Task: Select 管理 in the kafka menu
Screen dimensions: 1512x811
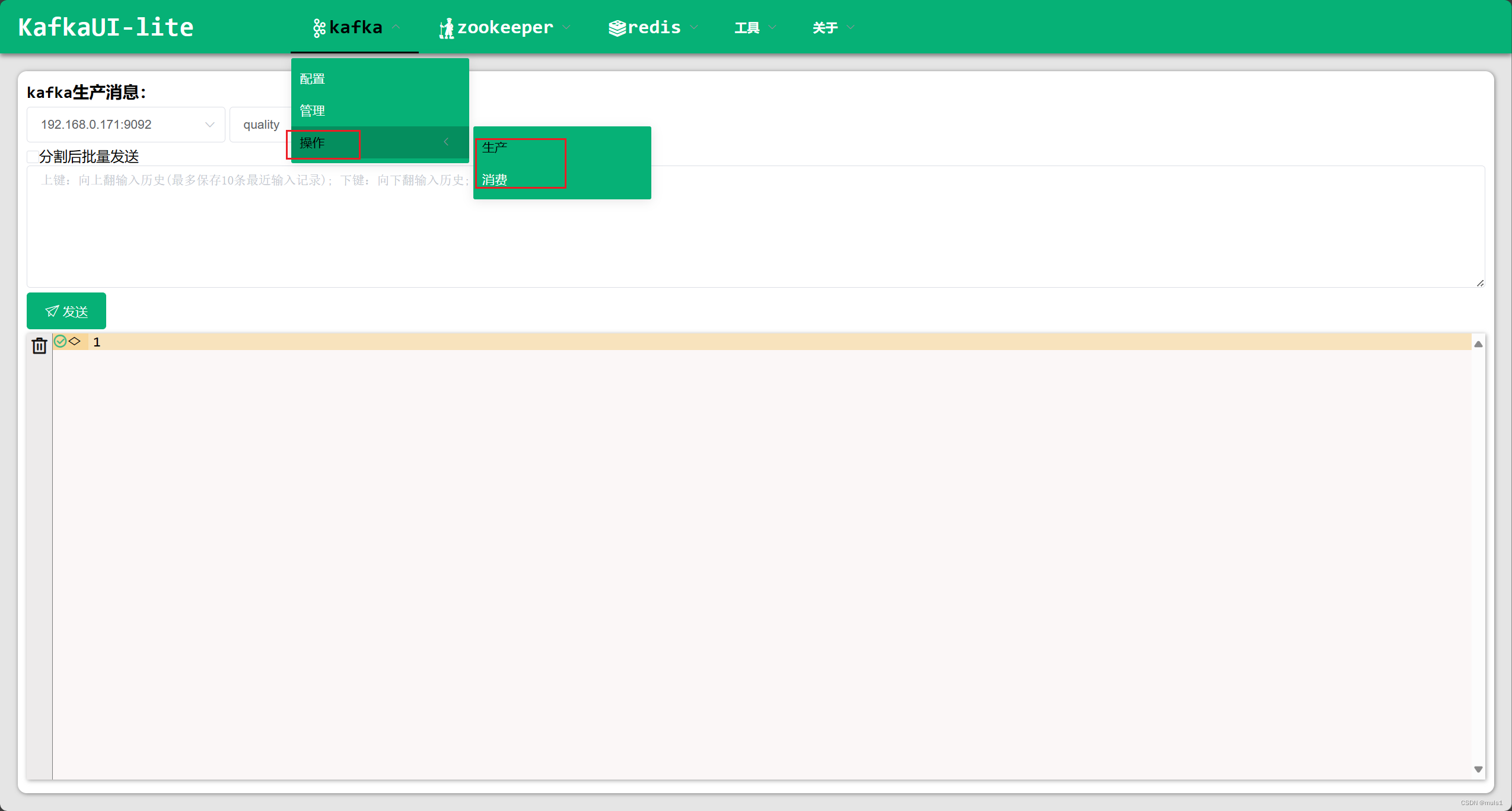Action: tap(380, 110)
